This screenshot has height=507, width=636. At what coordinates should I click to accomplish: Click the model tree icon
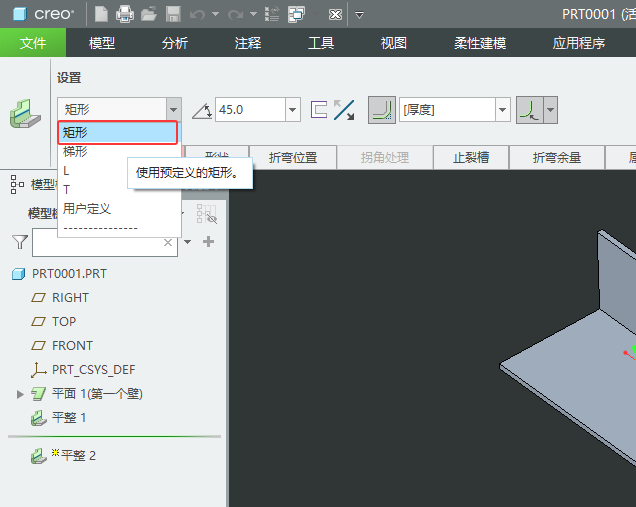point(17,185)
